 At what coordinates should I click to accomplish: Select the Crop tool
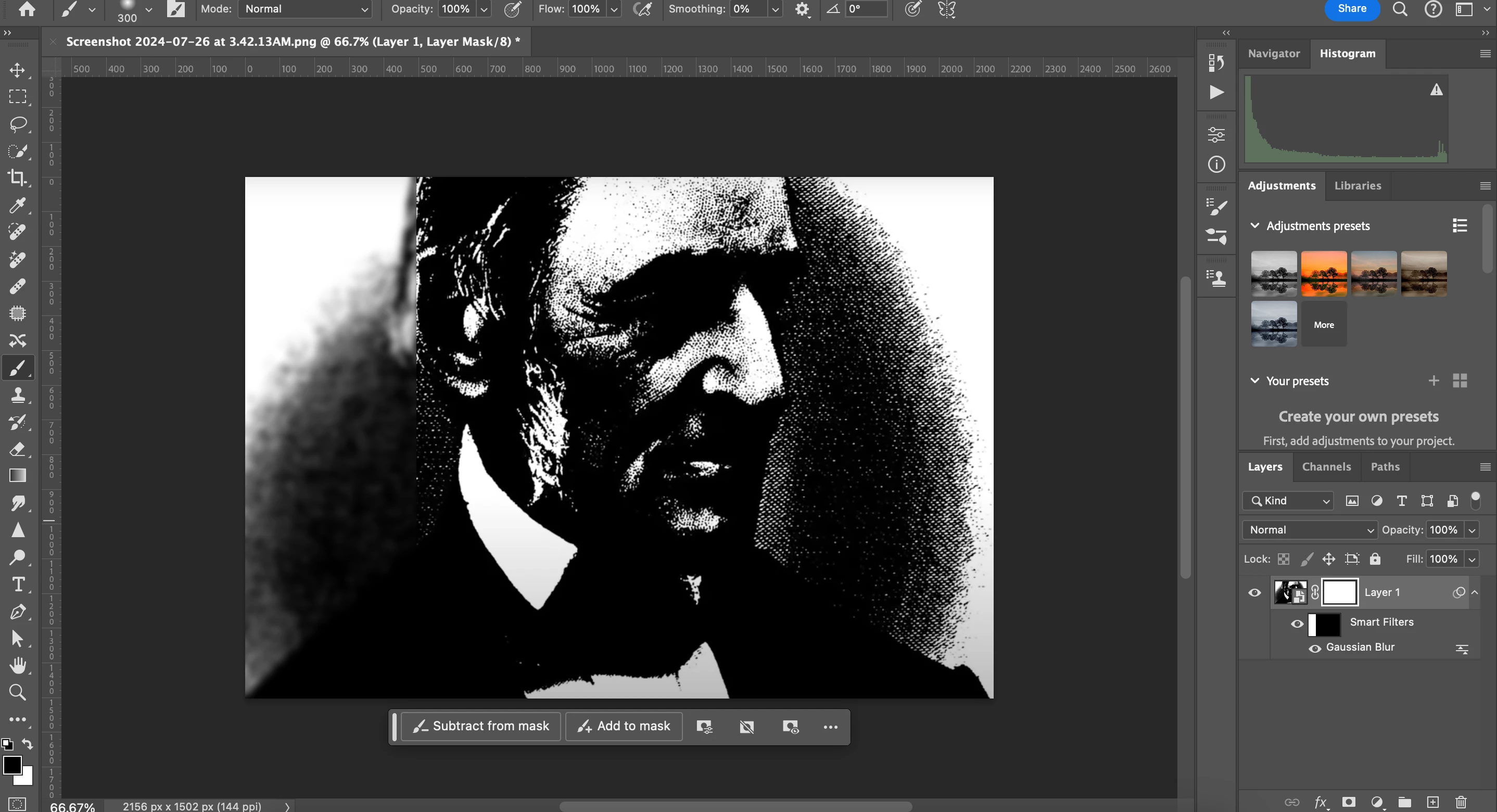tap(17, 178)
